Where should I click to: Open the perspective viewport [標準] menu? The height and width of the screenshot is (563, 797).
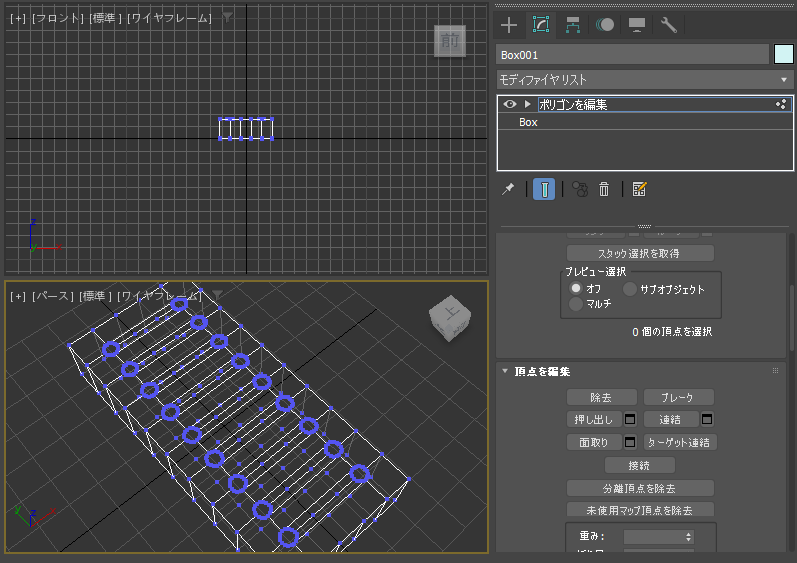point(96,296)
